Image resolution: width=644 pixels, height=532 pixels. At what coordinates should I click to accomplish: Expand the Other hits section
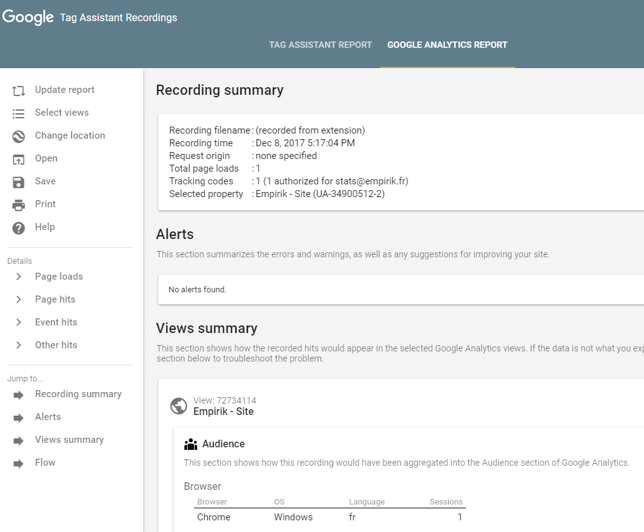pyautogui.click(x=19, y=346)
